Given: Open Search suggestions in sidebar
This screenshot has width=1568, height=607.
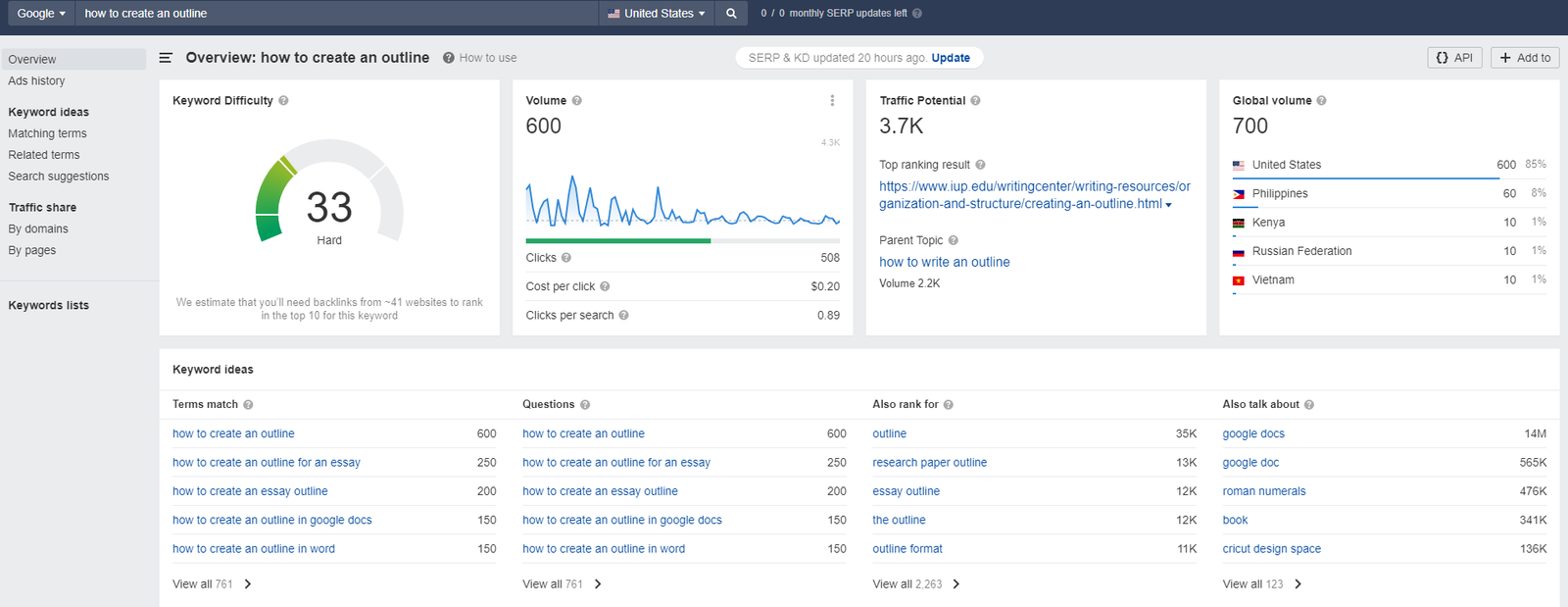Looking at the screenshot, I should coord(59,177).
